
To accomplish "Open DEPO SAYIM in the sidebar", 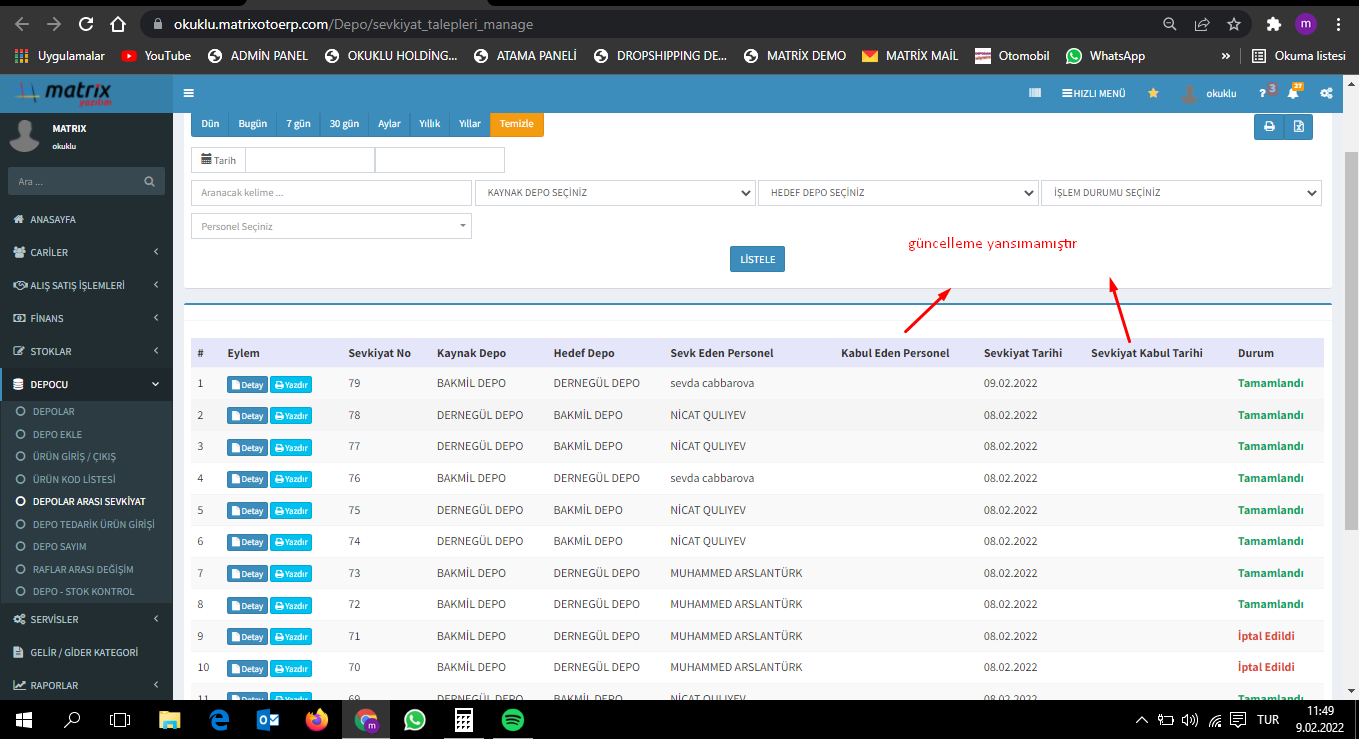I will (x=60, y=546).
